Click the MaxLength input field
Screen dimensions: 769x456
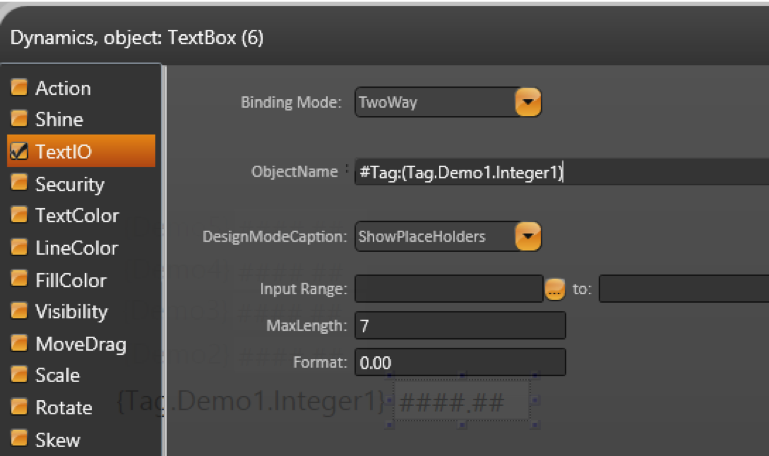click(x=460, y=326)
